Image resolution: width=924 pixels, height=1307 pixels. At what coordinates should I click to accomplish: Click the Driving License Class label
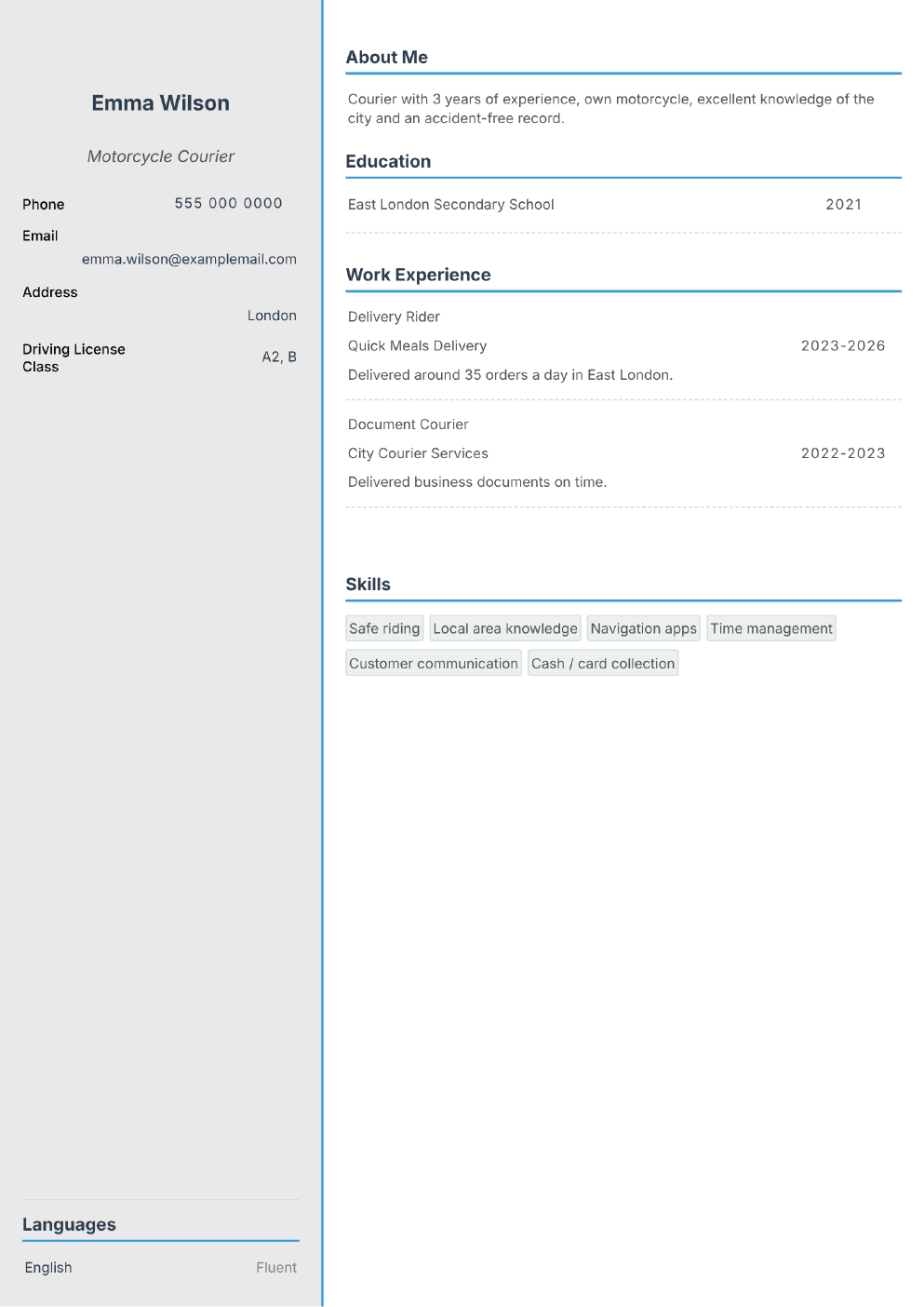(x=74, y=357)
